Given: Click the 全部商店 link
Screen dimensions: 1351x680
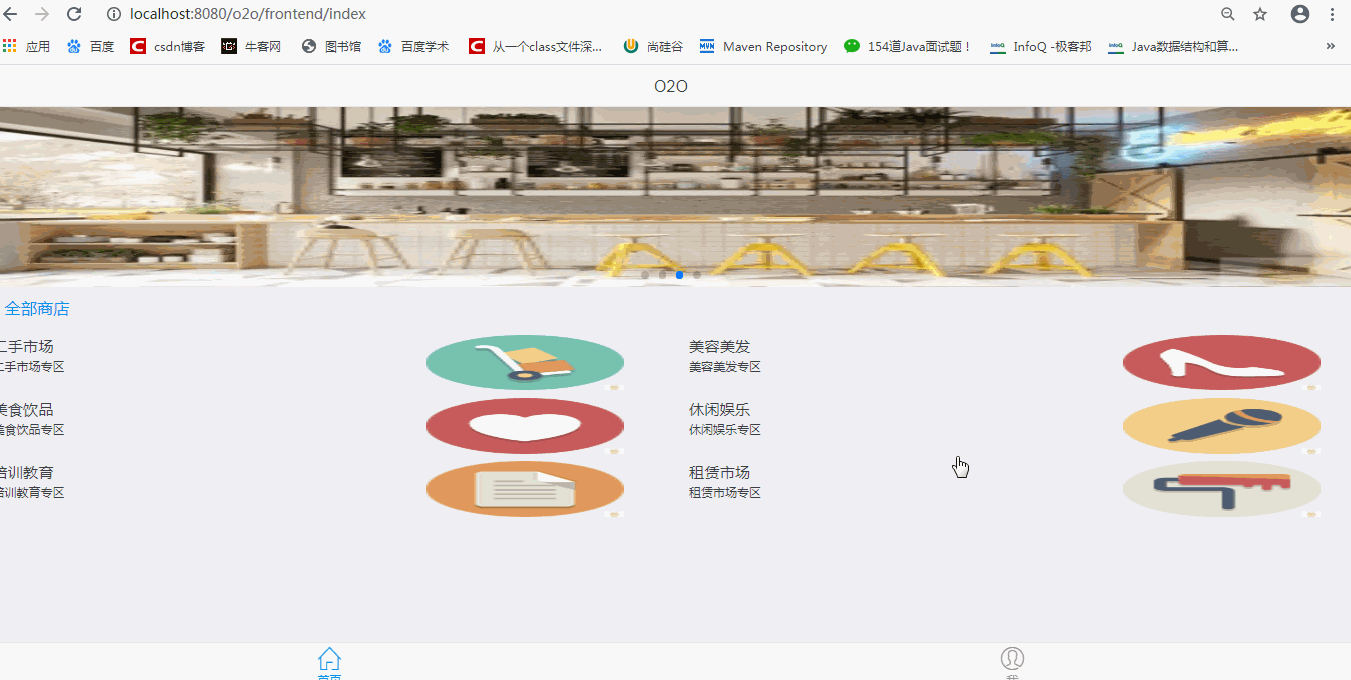Looking at the screenshot, I should [37, 308].
